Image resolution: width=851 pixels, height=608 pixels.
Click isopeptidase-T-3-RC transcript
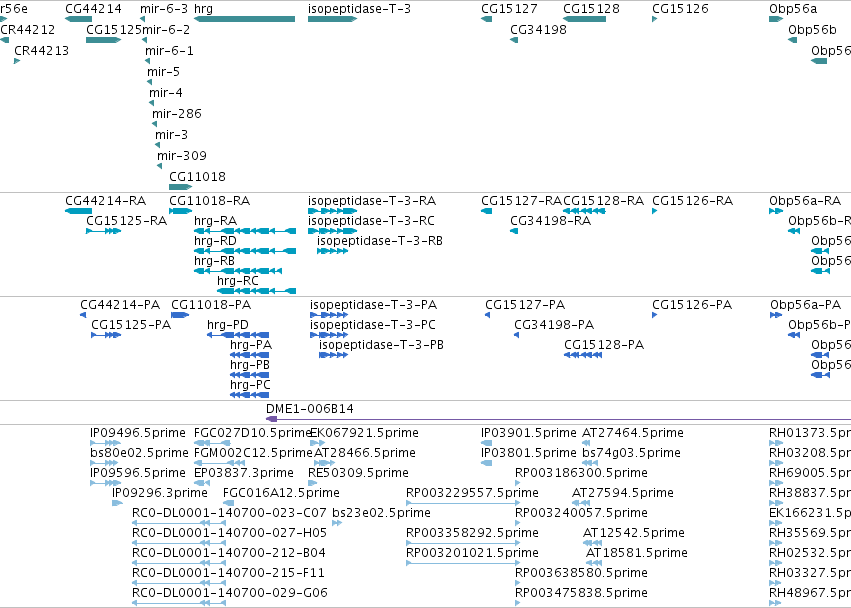(332, 231)
